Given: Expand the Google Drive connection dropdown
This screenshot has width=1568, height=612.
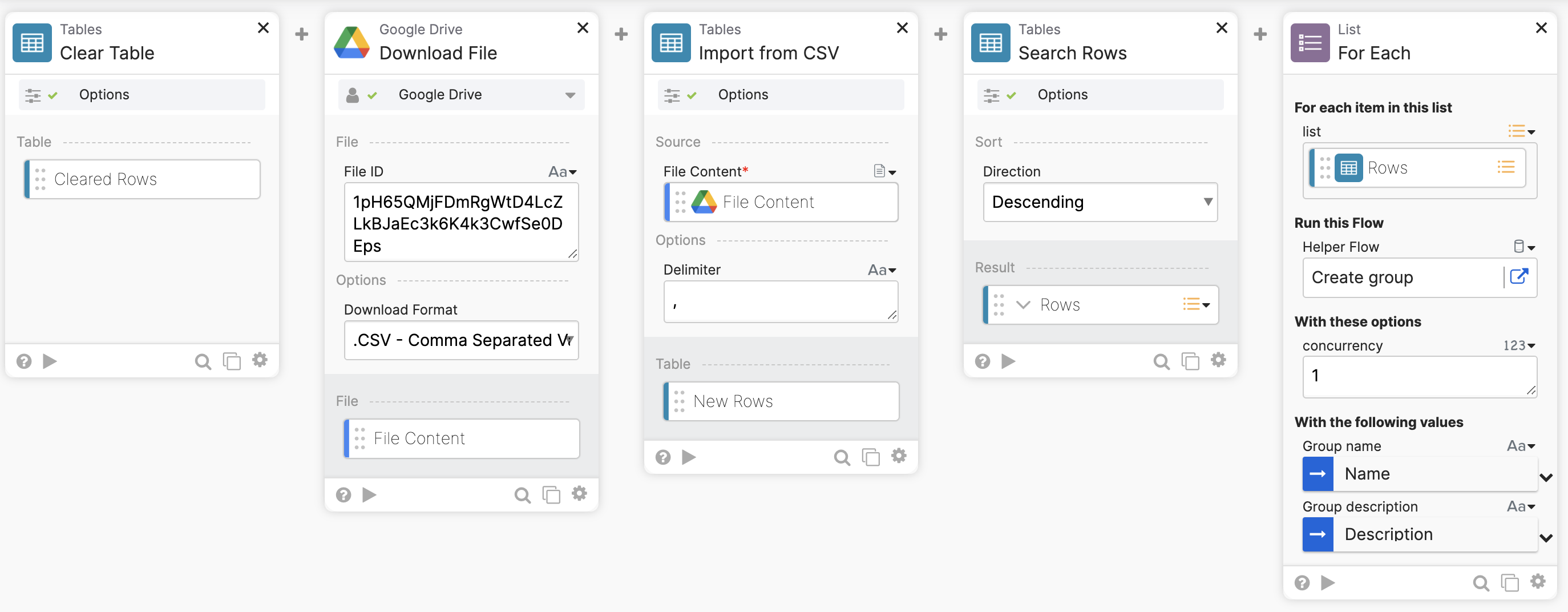Looking at the screenshot, I should 569,95.
